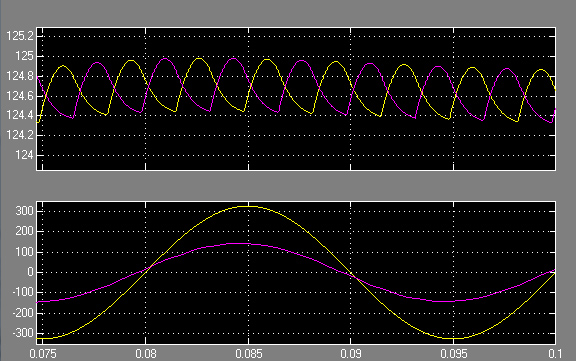Click the -100 lower axis tick label
This screenshot has height=361, width=576.
pos(23,293)
